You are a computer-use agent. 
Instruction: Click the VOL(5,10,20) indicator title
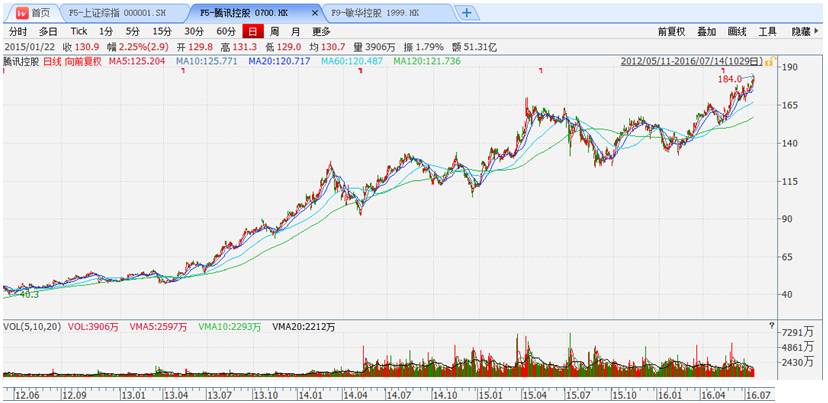31,327
